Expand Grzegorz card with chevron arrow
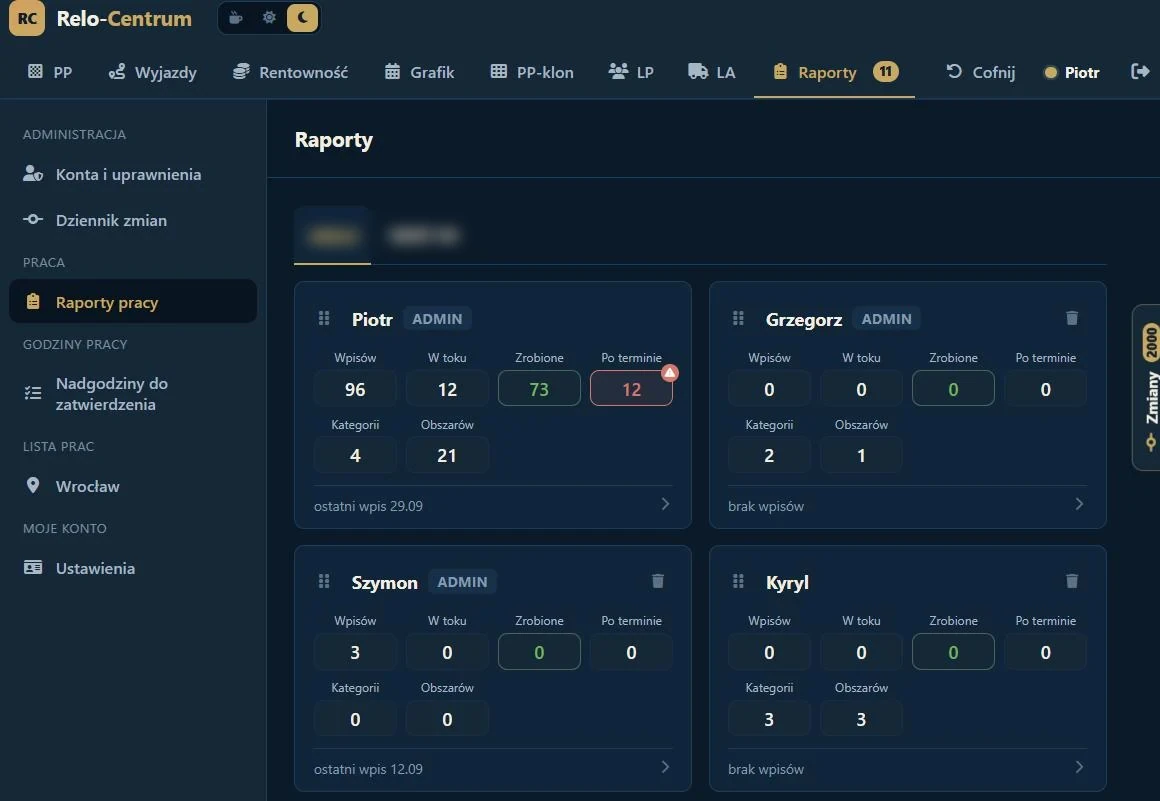The width and height of the screenshot is (1160, 801). (1079, 504)
